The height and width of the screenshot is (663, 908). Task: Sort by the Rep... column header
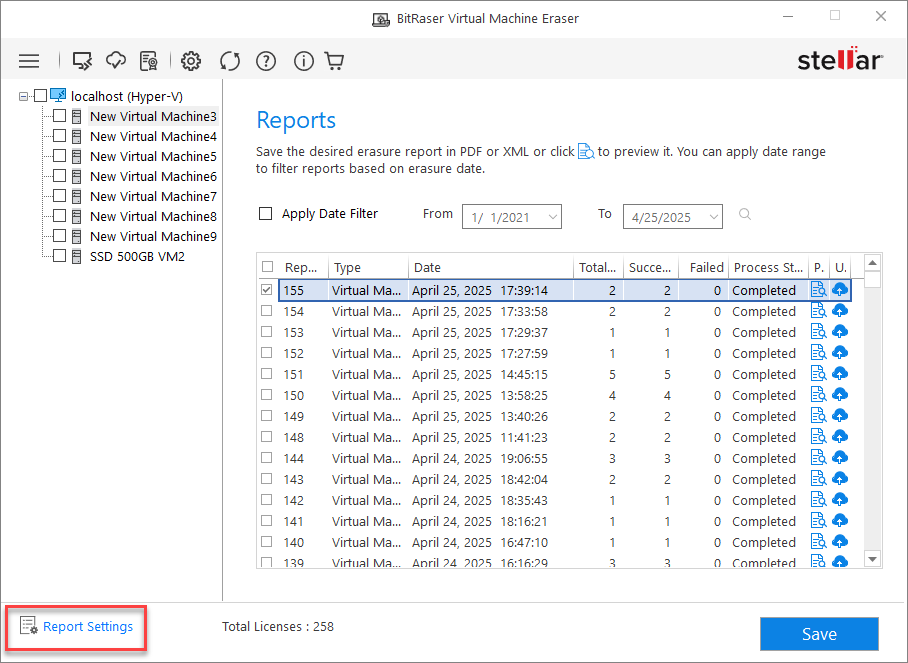[x=301, y=268]
